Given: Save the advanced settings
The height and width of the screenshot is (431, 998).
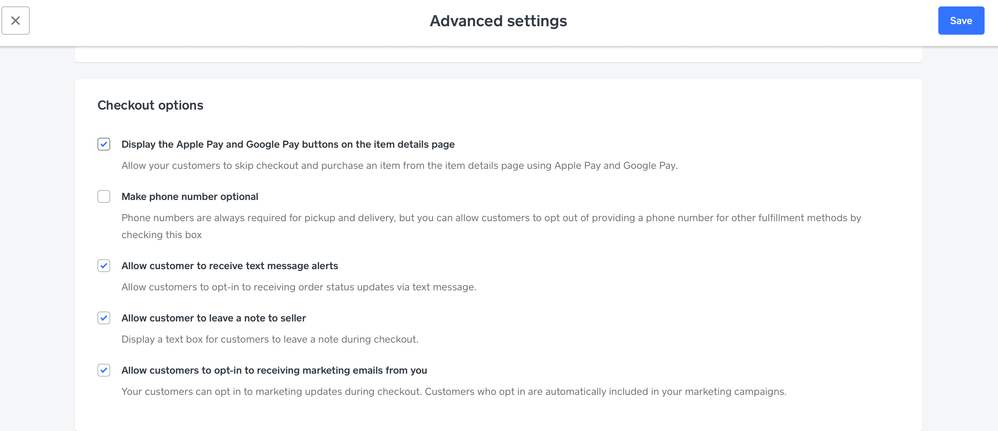Looking at the screenshot, I should point(960,21).
